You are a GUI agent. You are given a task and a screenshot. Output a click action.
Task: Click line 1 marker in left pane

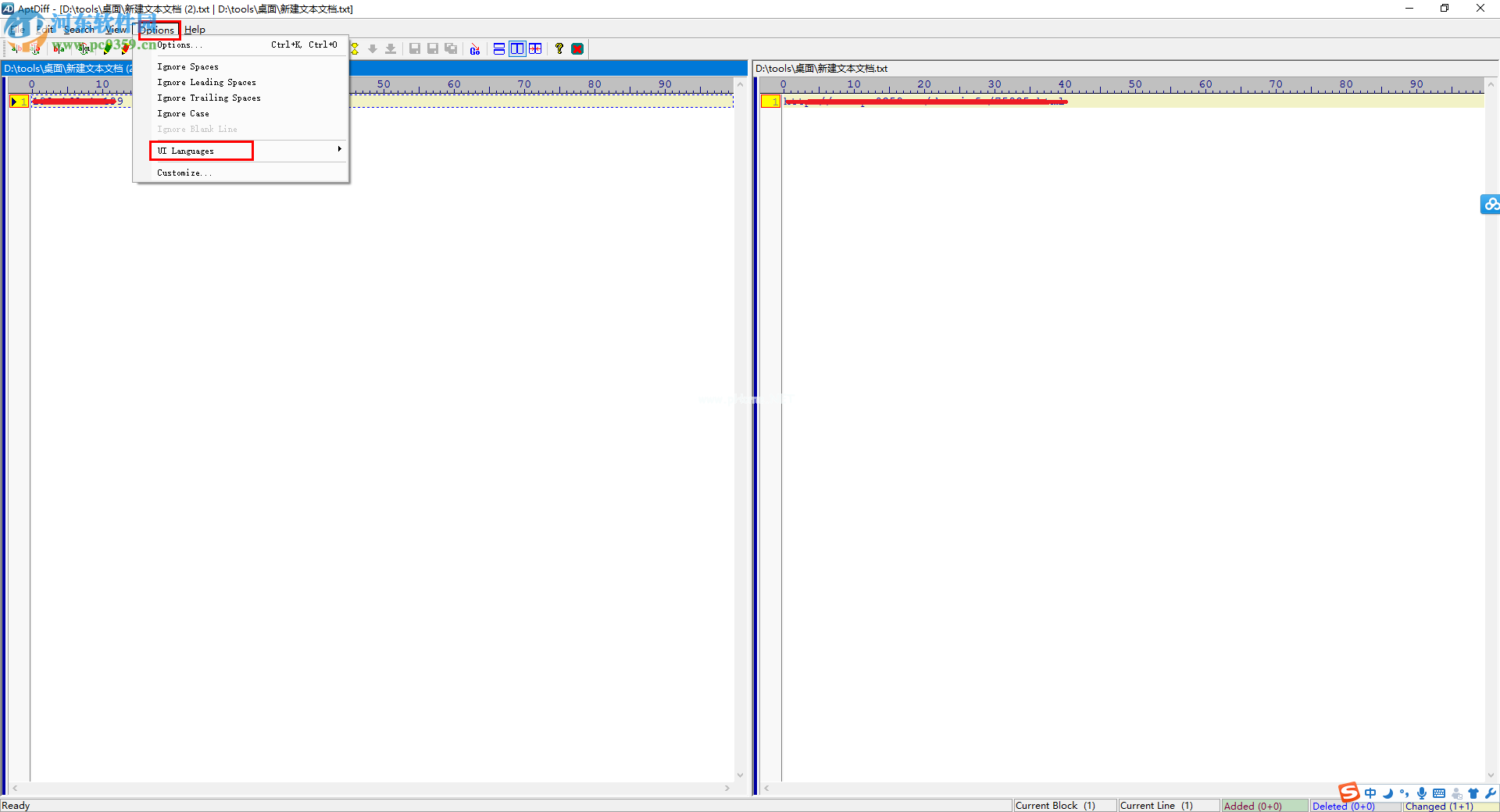click(x=19, y=101)
